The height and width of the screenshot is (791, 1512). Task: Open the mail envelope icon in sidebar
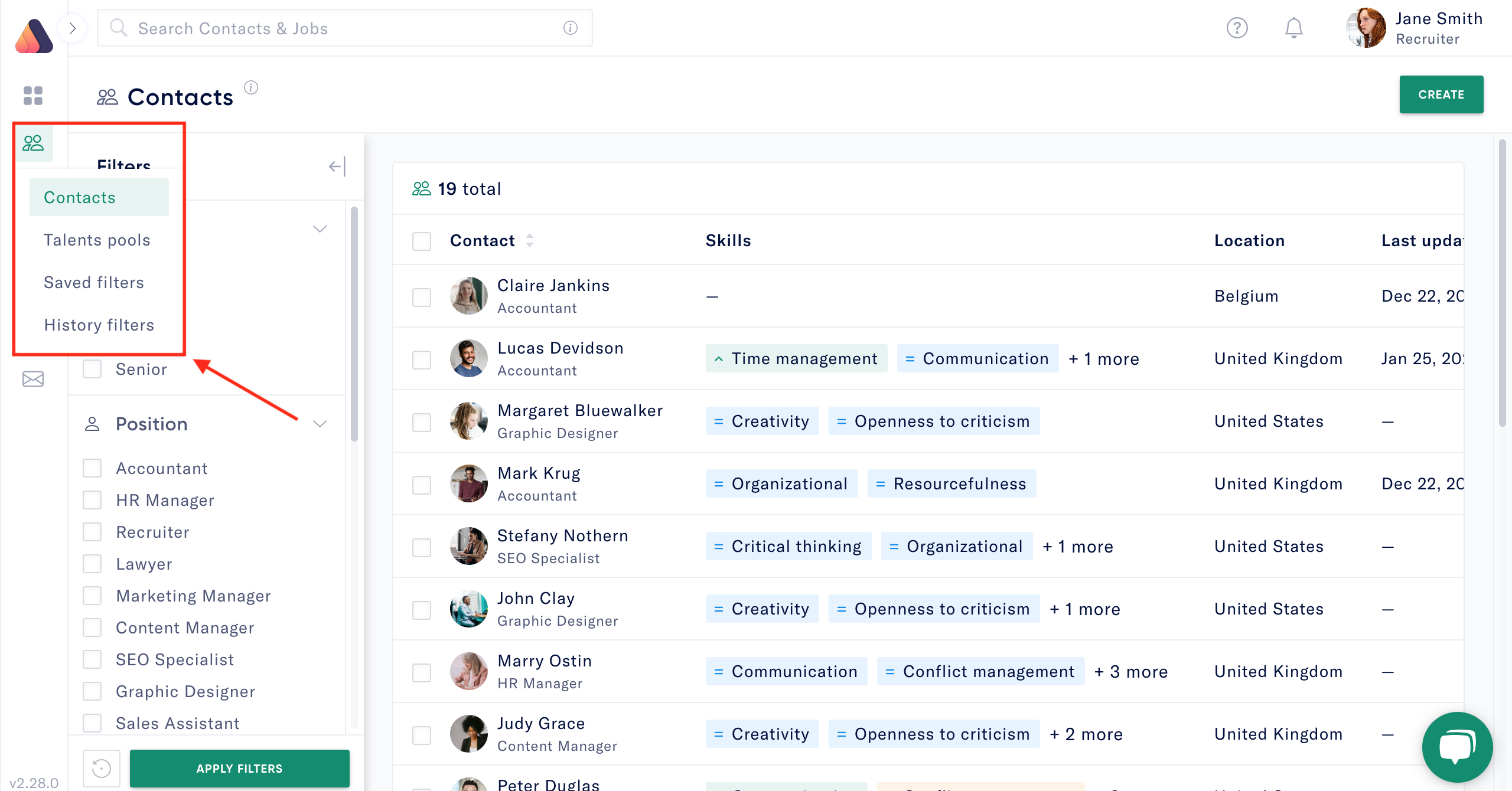(32, 378)
